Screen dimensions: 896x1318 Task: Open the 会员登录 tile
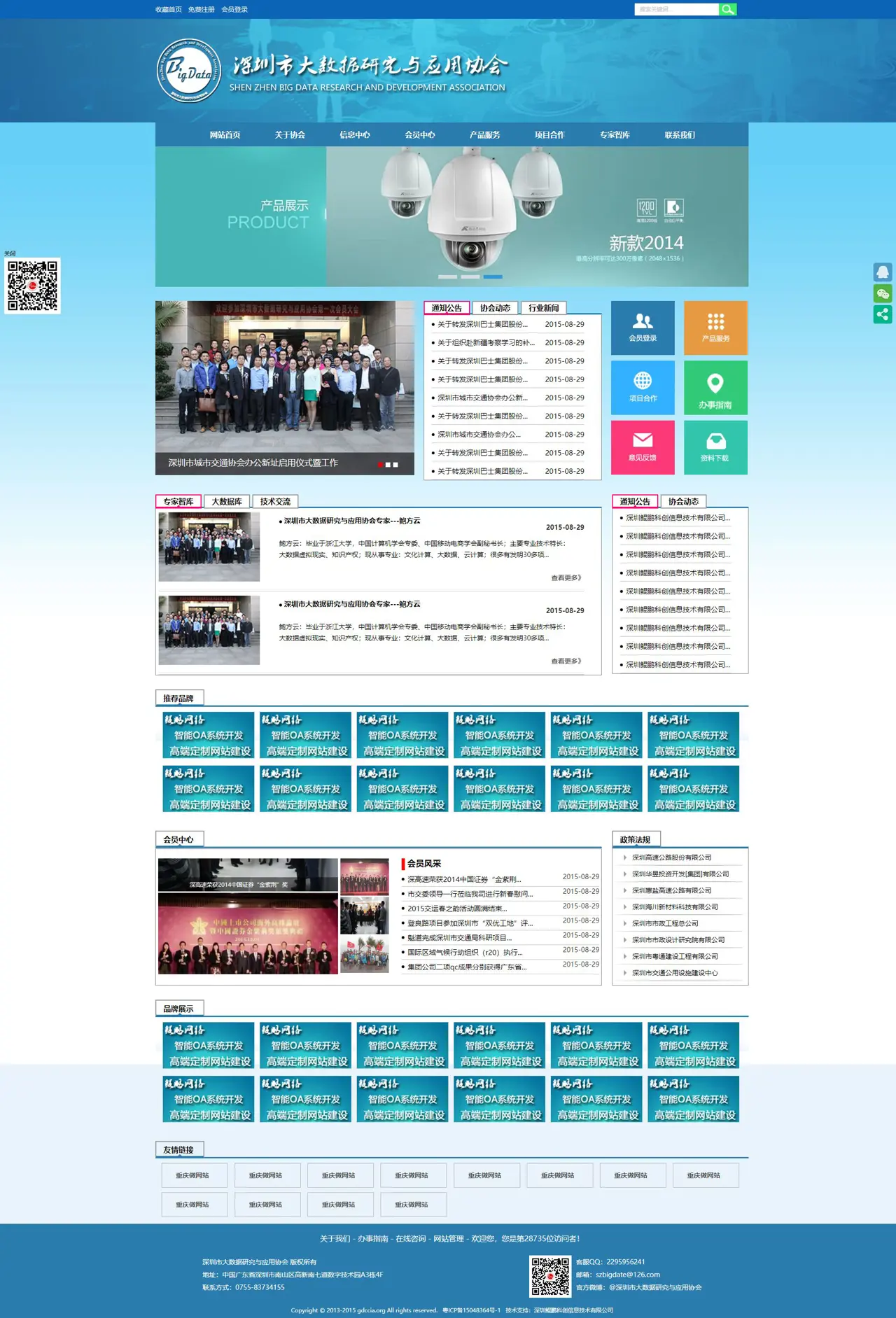tap(643, 328)
